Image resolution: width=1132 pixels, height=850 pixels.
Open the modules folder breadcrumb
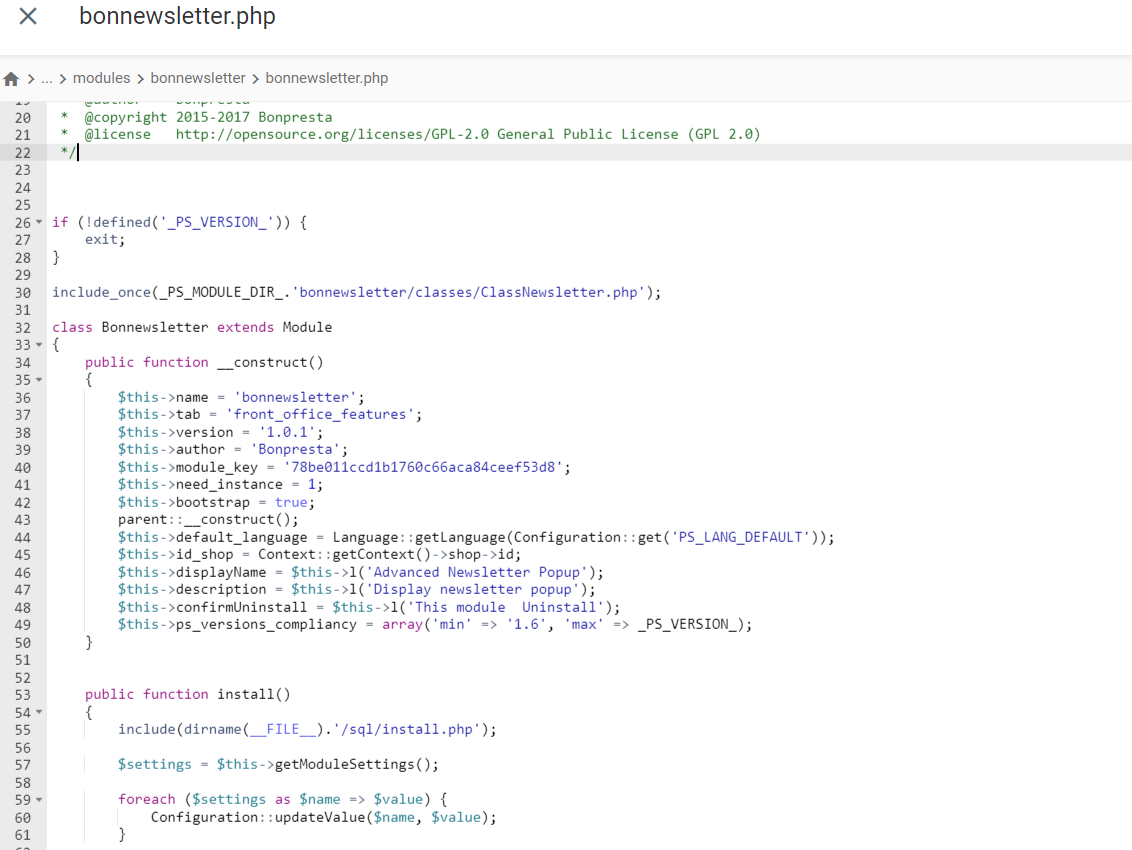(x=102, y=78)
